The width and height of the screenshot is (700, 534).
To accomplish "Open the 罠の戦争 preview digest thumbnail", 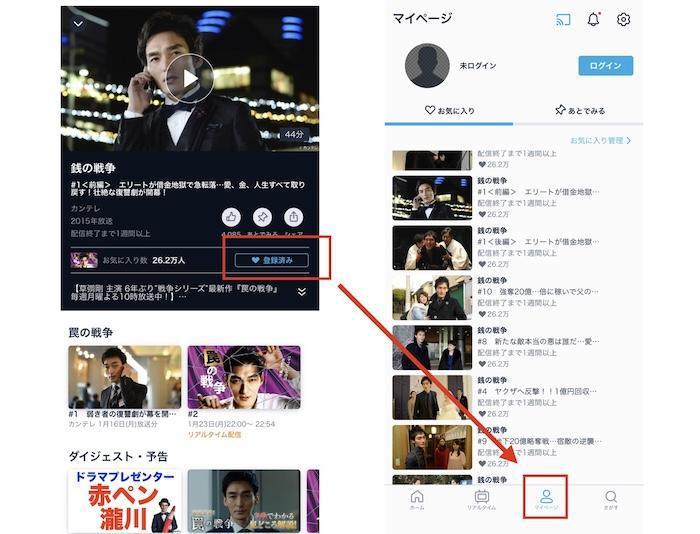I will click(x=244, y=501).
